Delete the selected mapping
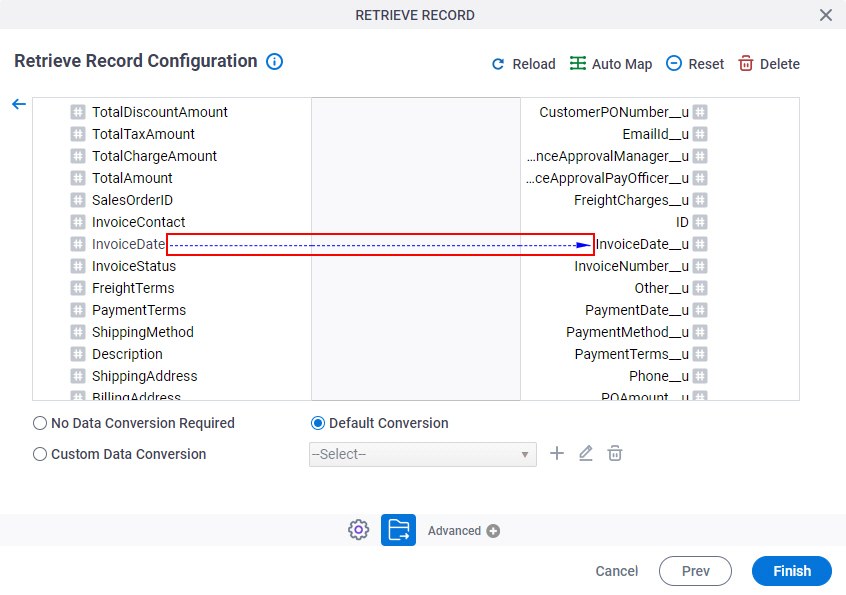The image size is (846, 595). coord(769,64)
